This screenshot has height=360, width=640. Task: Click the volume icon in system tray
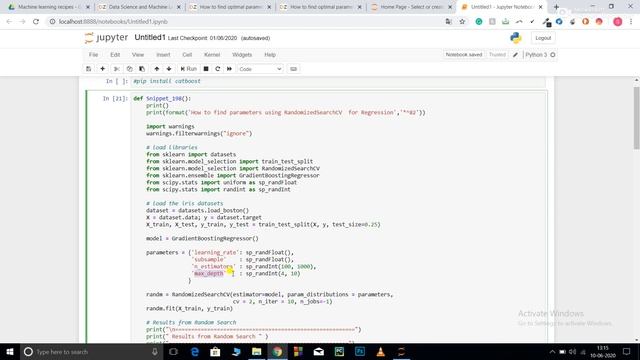[572, 351]
